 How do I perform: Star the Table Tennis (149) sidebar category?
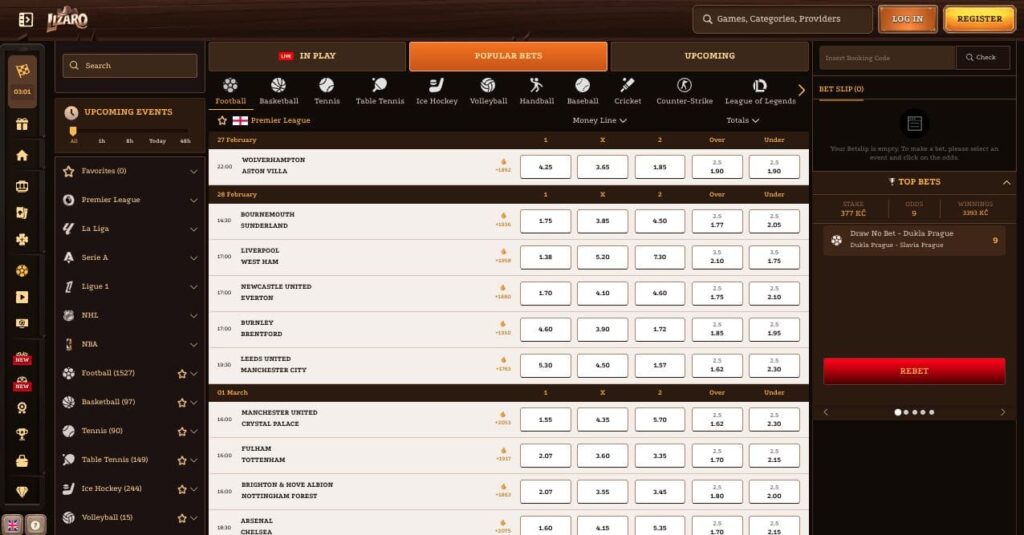[x=182, y=460]
